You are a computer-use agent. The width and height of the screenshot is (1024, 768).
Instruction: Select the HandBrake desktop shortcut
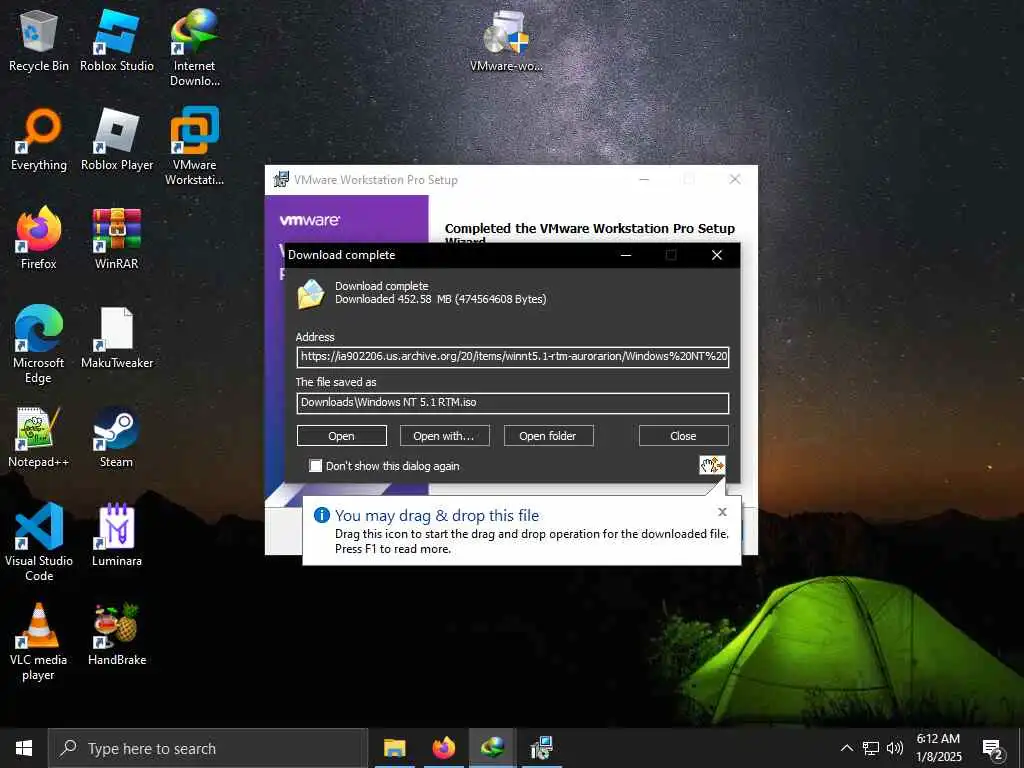click(117, 635)
